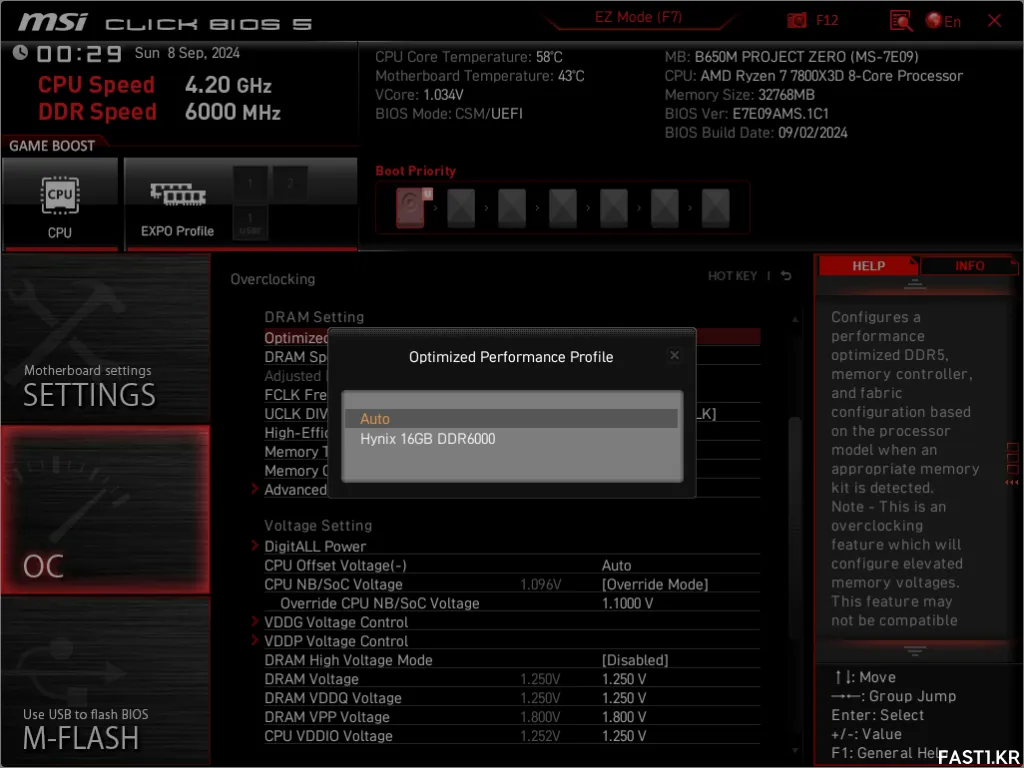Select EXPO profile 2
The image size is (1024, 768).
pos(290,184)
